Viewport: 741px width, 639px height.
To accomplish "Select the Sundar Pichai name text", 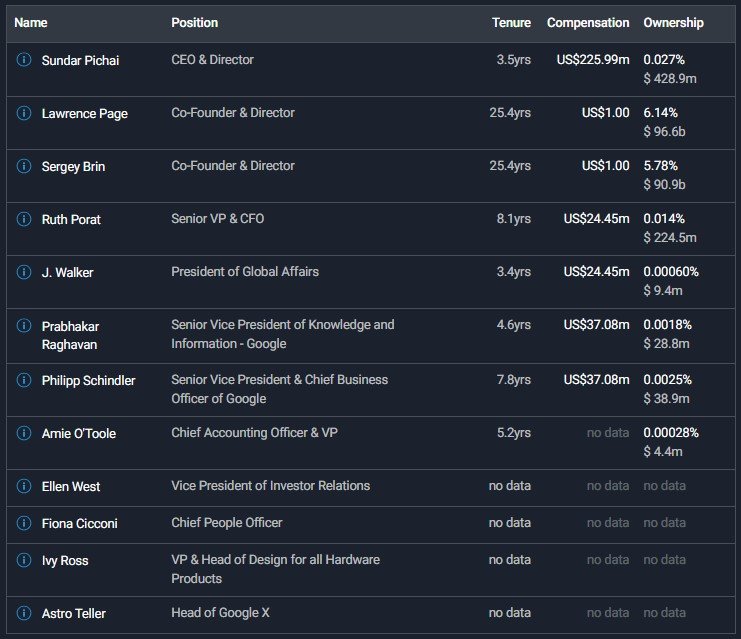I will [80, 60].
